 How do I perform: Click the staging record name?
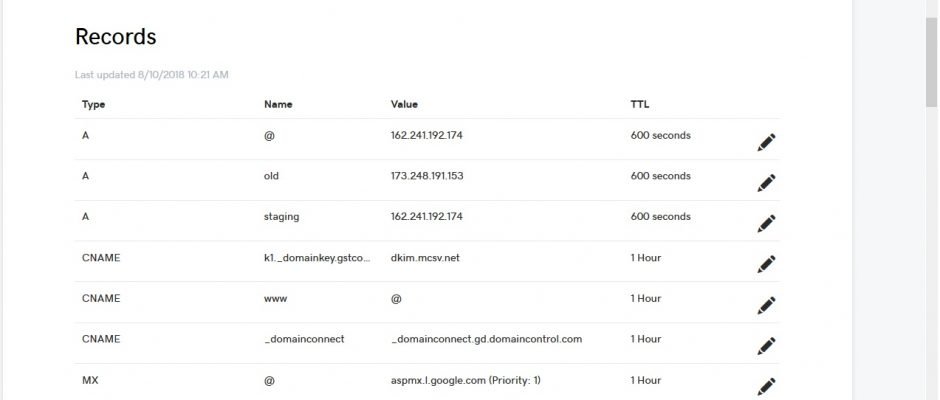pyautogui.click(x=281, y=217)
